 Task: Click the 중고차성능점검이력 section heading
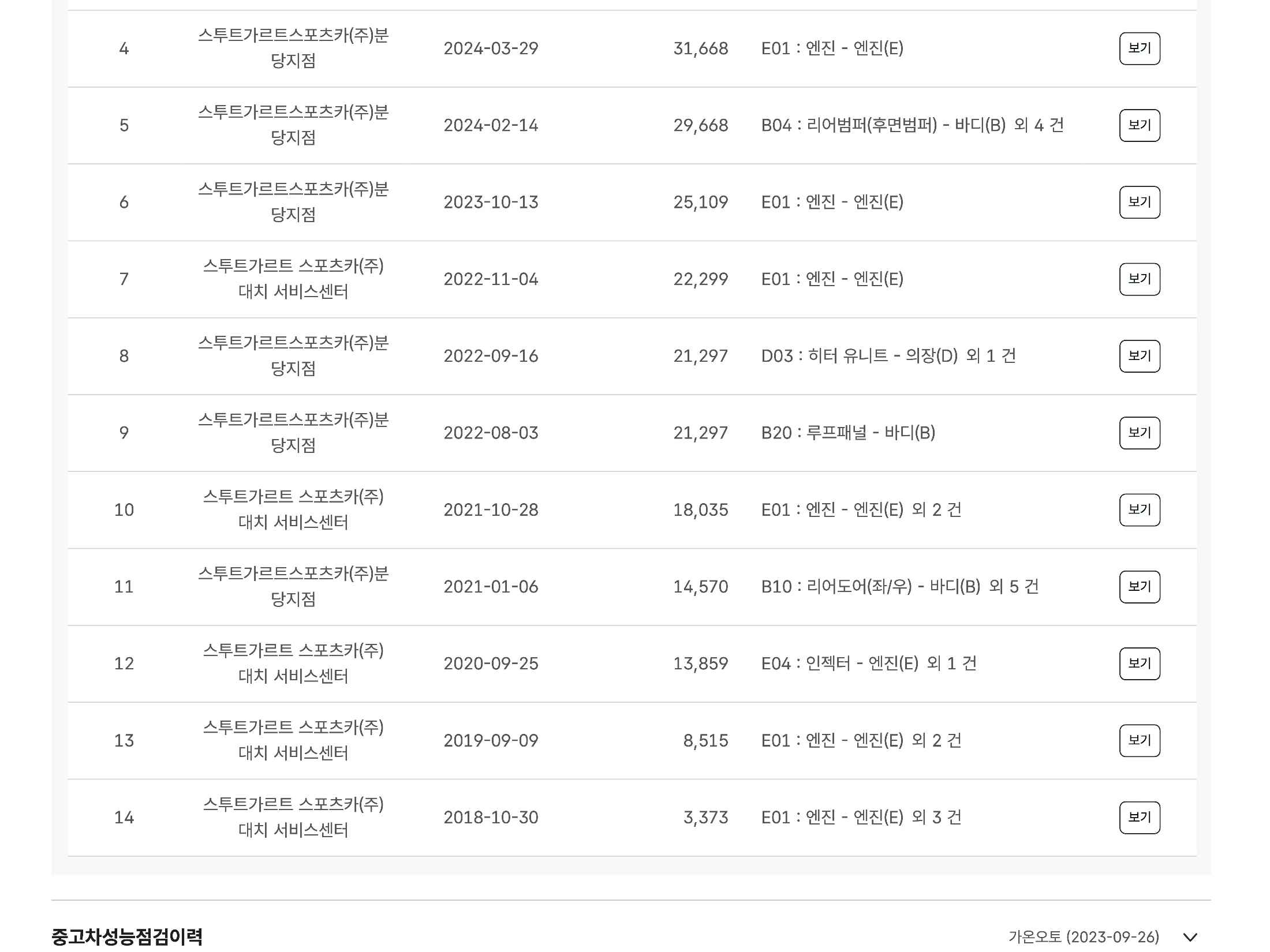(127, 936)
